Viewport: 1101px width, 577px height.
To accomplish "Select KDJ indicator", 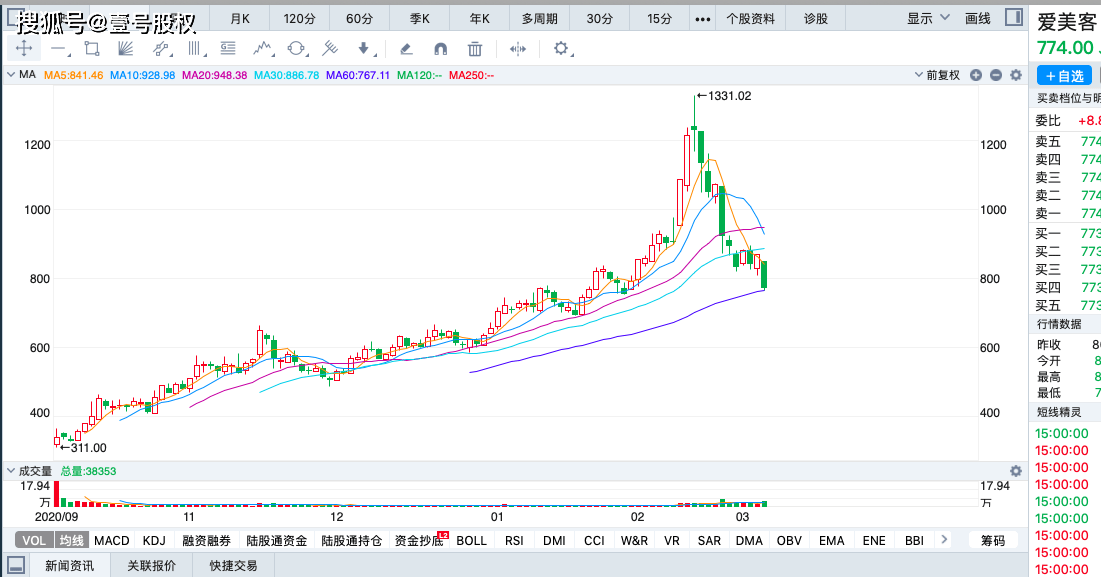I will (154, 540).
